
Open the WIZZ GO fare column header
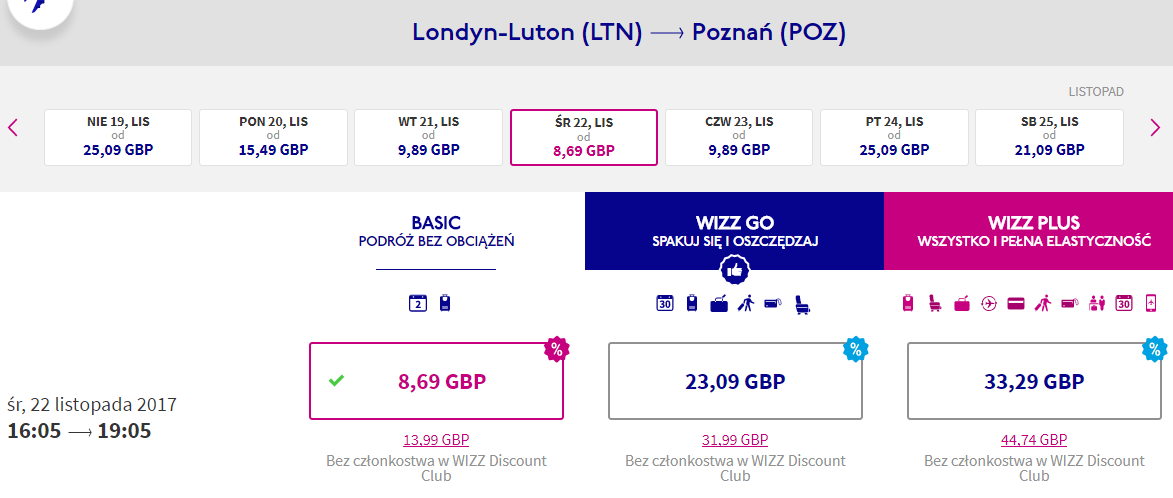735,231
